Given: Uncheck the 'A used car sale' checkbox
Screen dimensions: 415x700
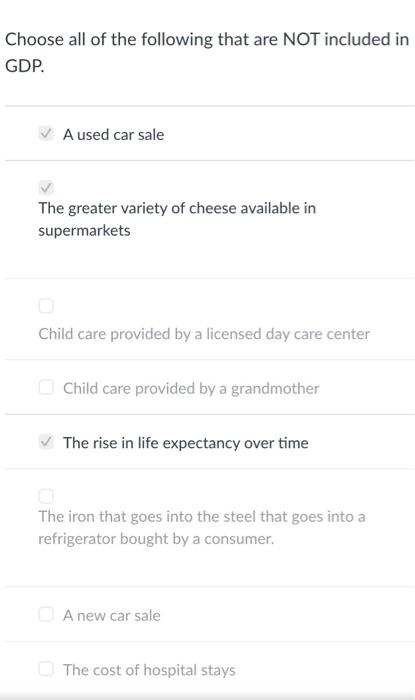Looking at the screenshot, I should point(46,133).
